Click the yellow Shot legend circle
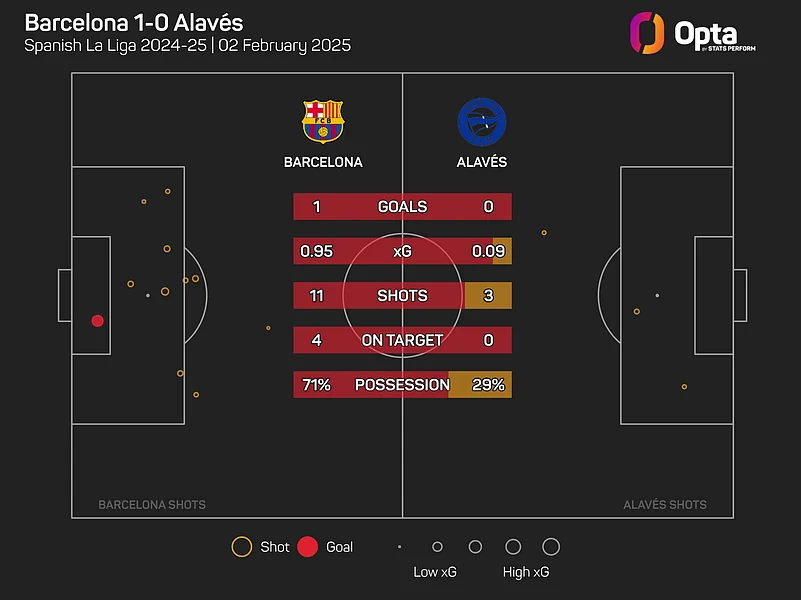Image resolution: width=801 pixels, height=600 pixels. tap(241, 547)
